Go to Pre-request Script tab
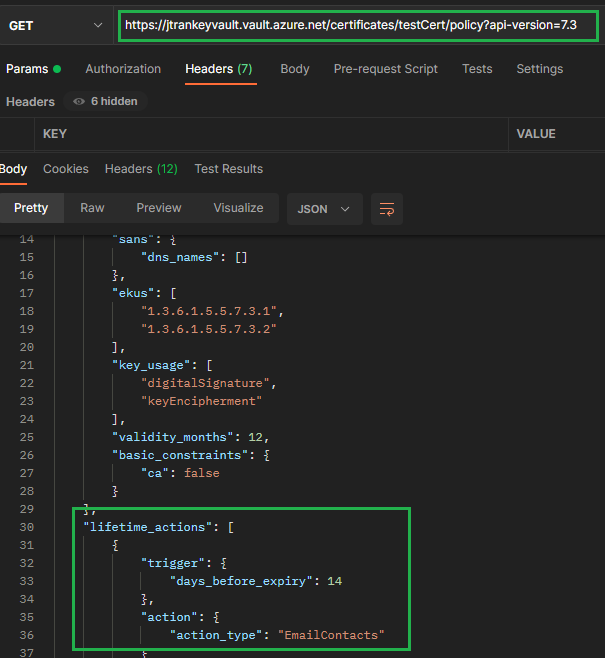 click(386, 69)
